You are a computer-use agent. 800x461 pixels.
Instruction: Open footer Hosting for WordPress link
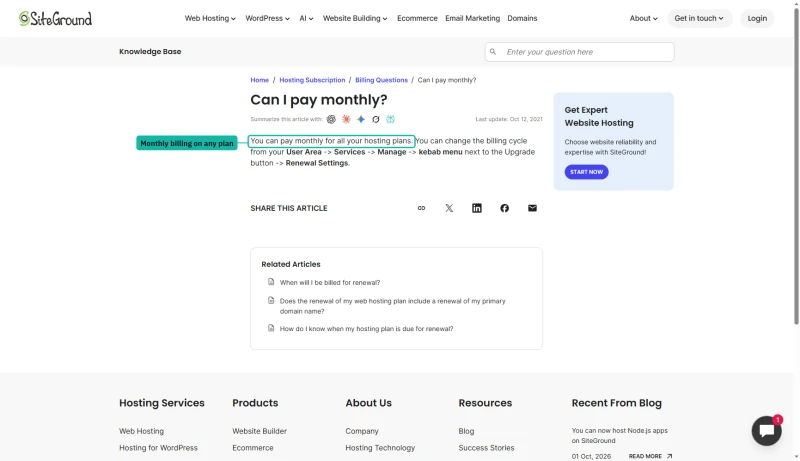158,448
